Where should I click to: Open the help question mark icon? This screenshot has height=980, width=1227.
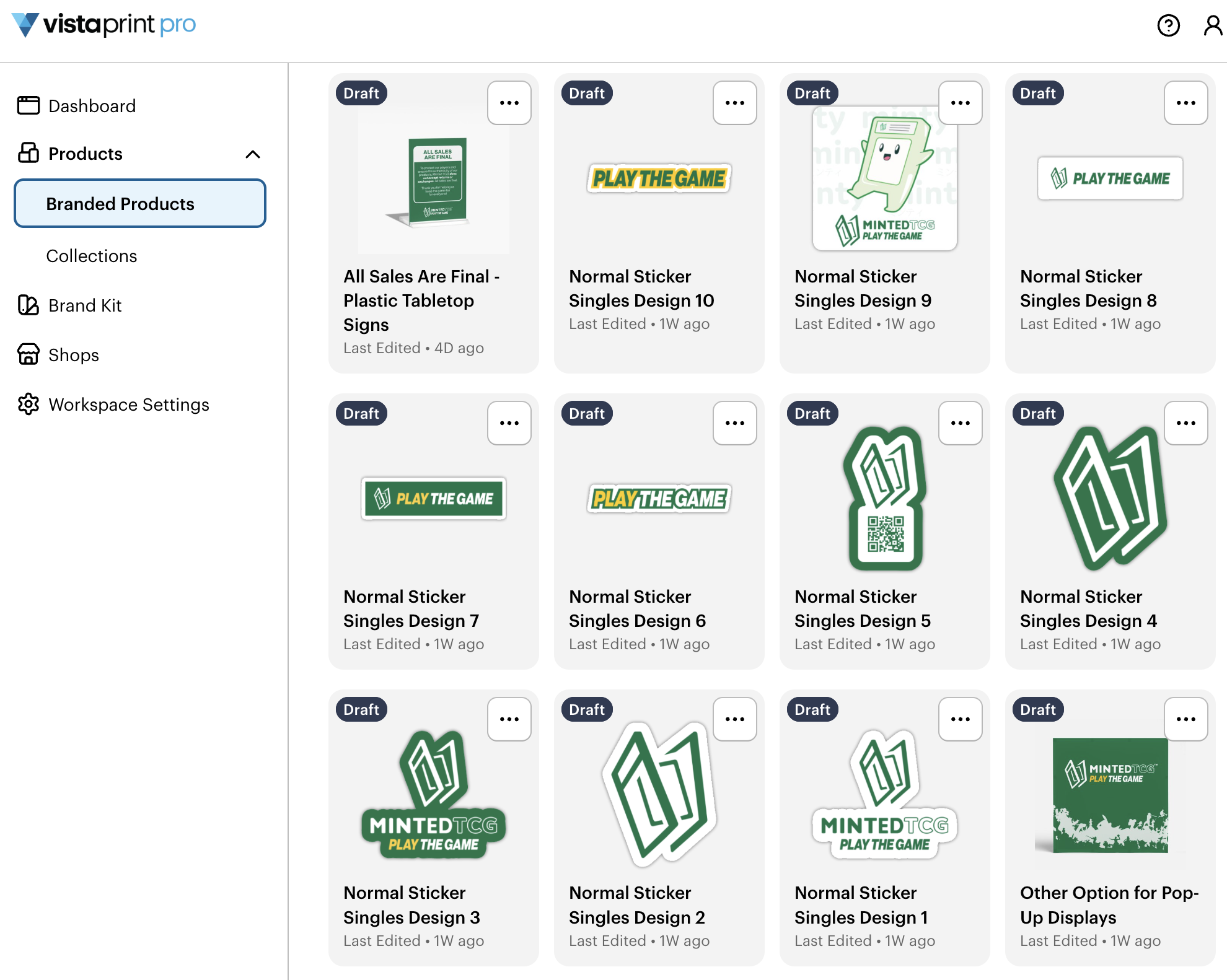(1168, 25)
